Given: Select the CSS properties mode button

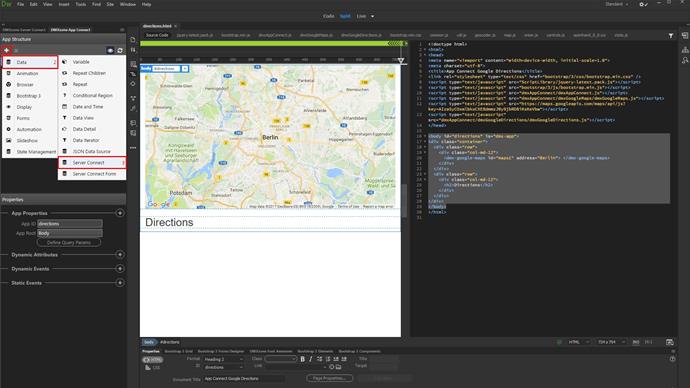Looking at the screenshot, I should [x=153, y=367].
